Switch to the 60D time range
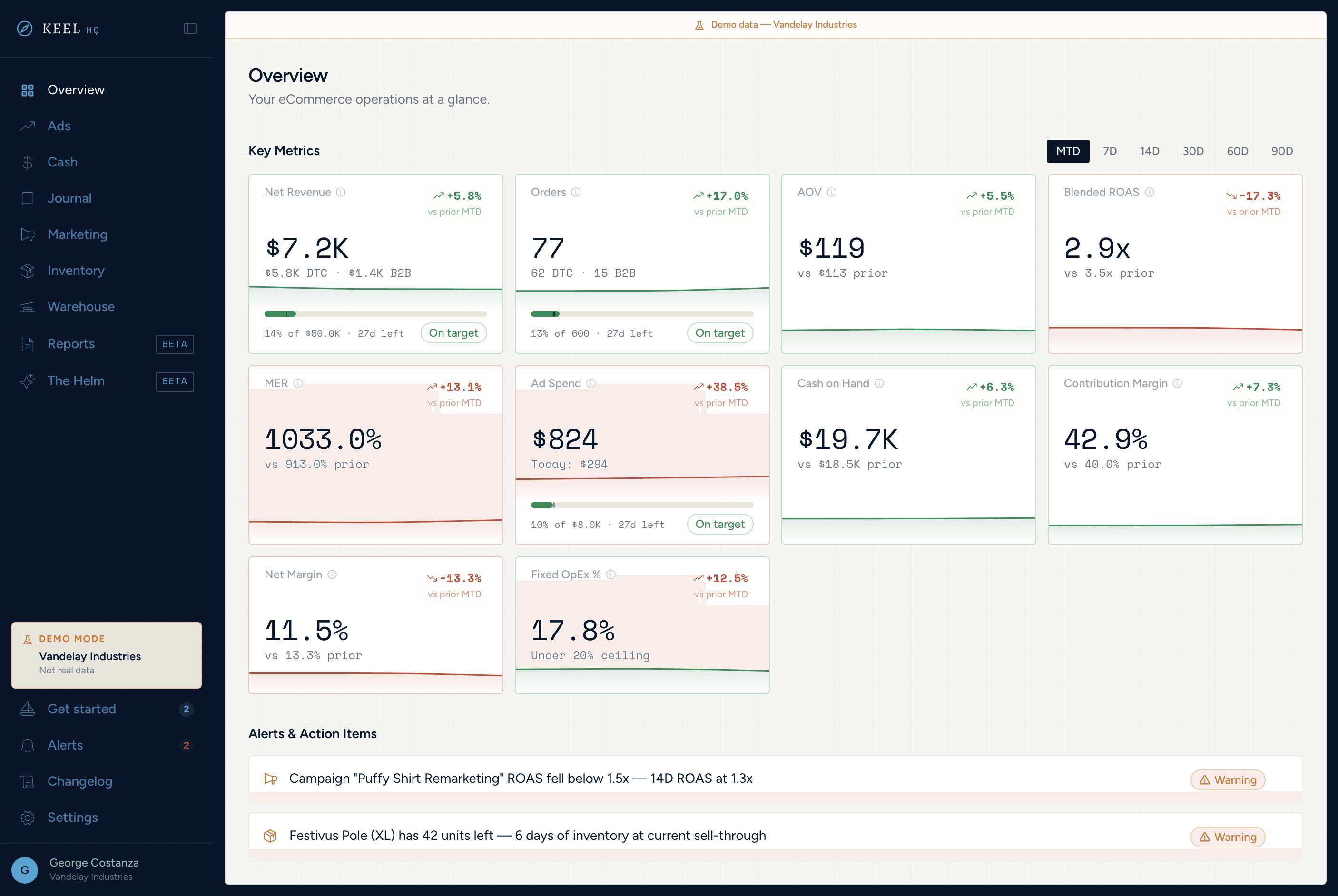Image resolution: width=1338 pixels, height=896 pixels. coord(1237,151)
